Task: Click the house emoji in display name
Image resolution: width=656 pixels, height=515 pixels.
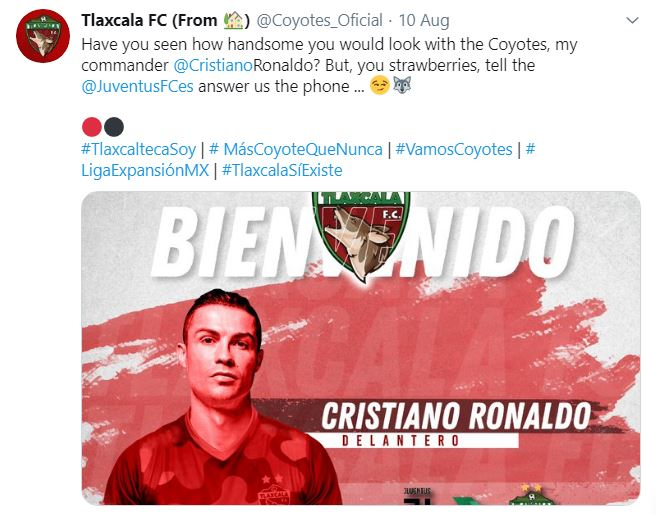Action: [x=233, y=20]
